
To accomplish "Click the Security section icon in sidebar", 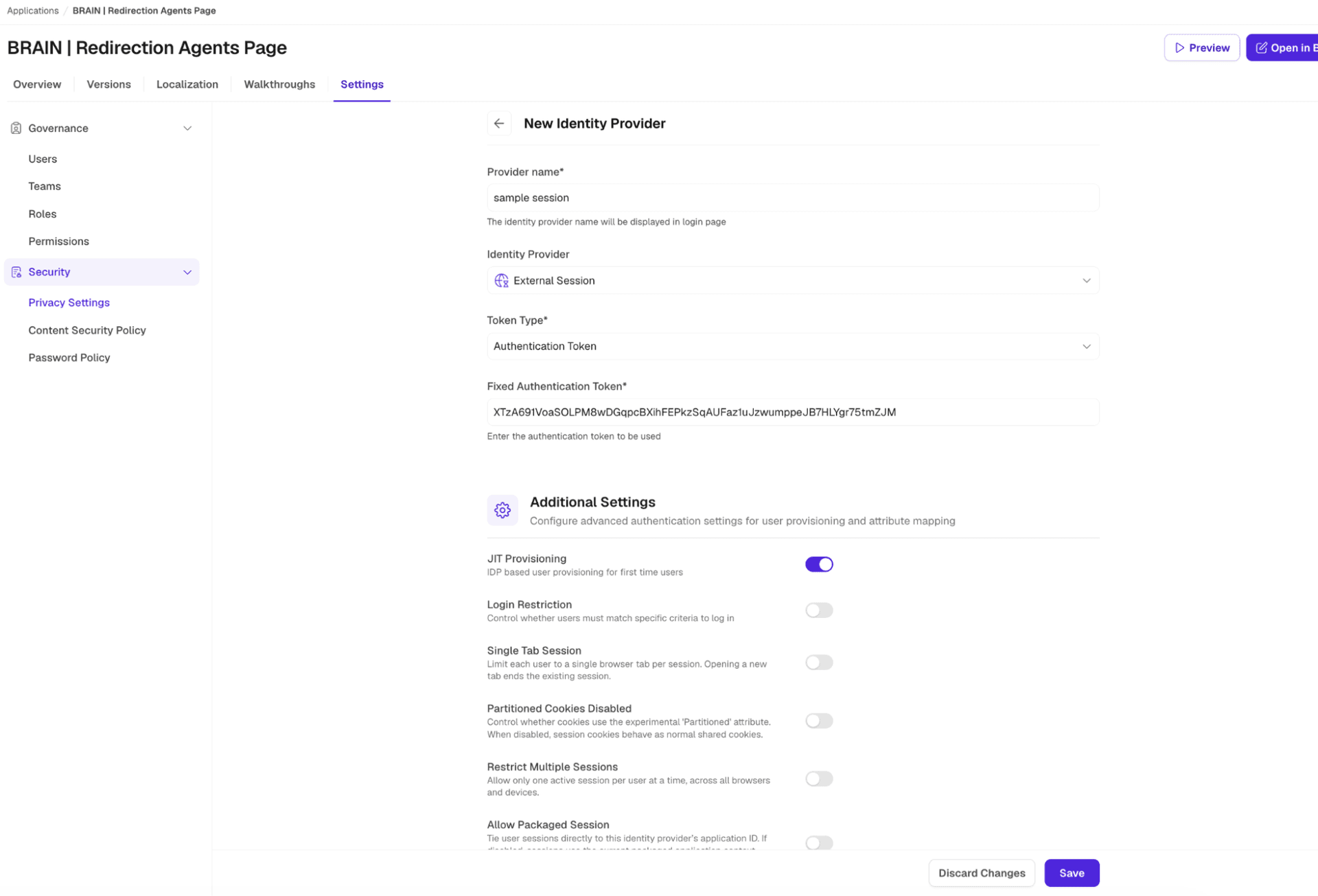I will click(x=16, y=273).
